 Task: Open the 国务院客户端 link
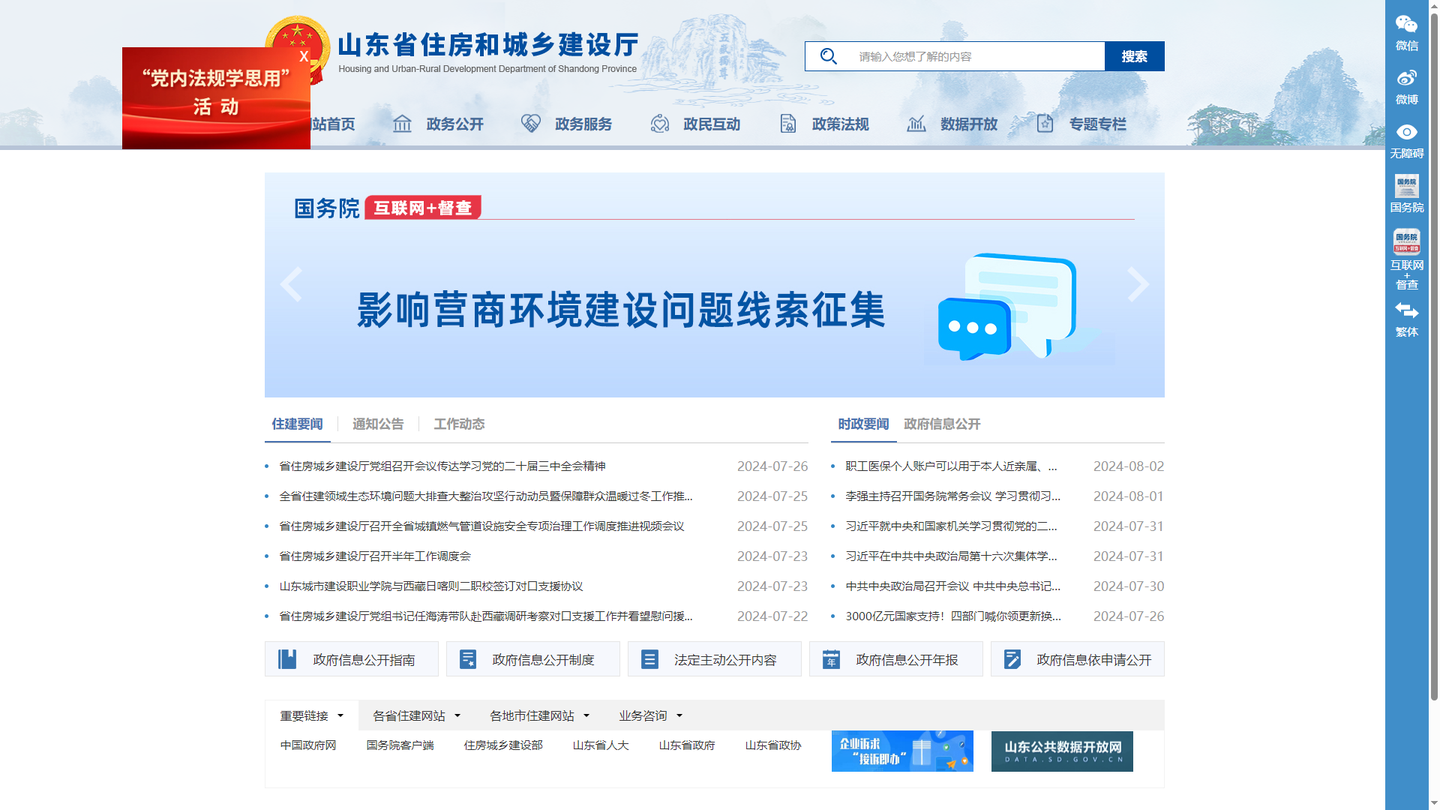pos(400,745)
